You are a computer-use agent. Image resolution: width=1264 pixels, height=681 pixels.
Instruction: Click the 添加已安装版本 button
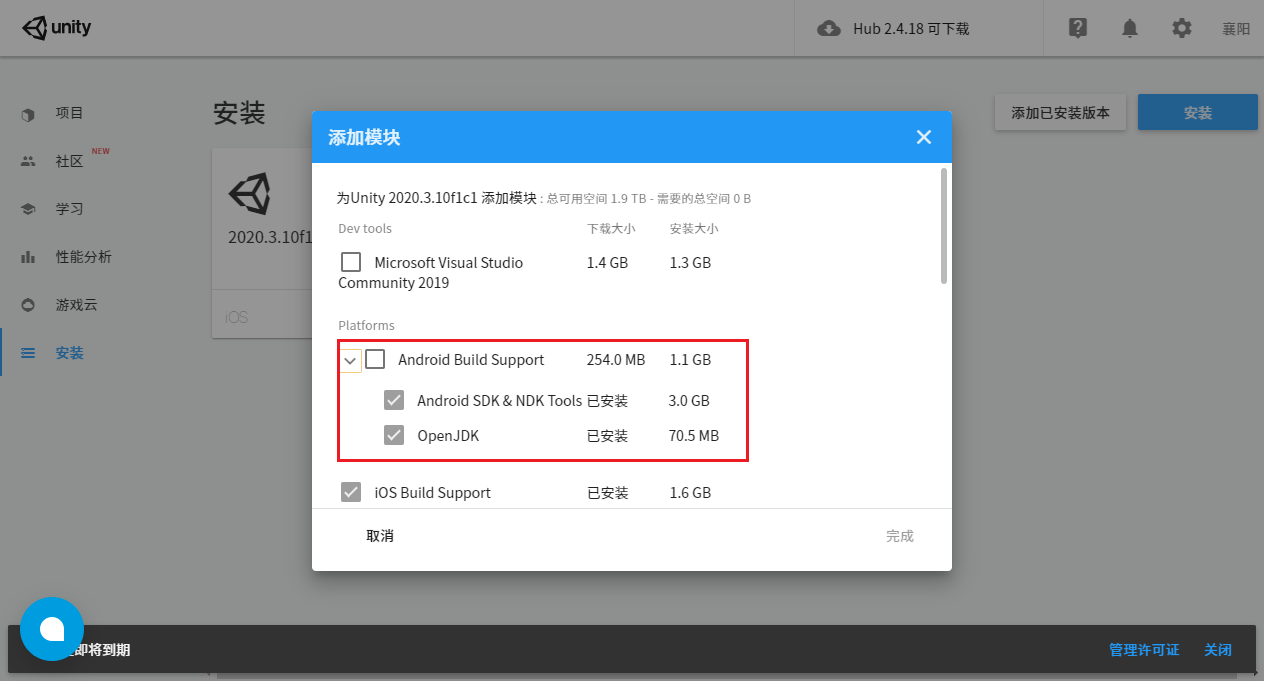tap(1060, 112)
